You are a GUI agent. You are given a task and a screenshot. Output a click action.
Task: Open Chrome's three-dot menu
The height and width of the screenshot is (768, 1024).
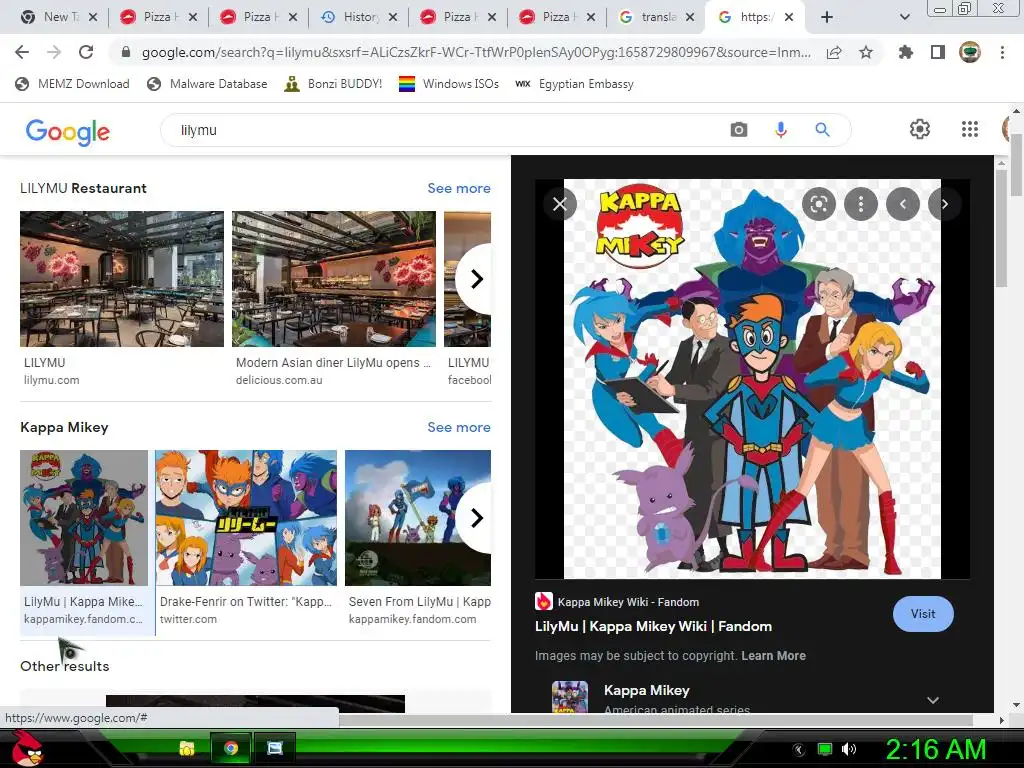pyautogui.click(x=1002, y=52)
